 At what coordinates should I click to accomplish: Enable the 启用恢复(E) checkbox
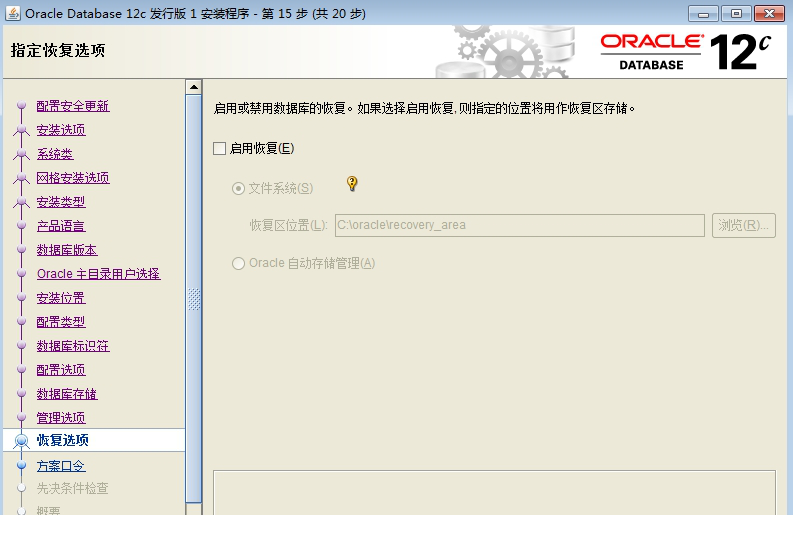coord(219,148)
